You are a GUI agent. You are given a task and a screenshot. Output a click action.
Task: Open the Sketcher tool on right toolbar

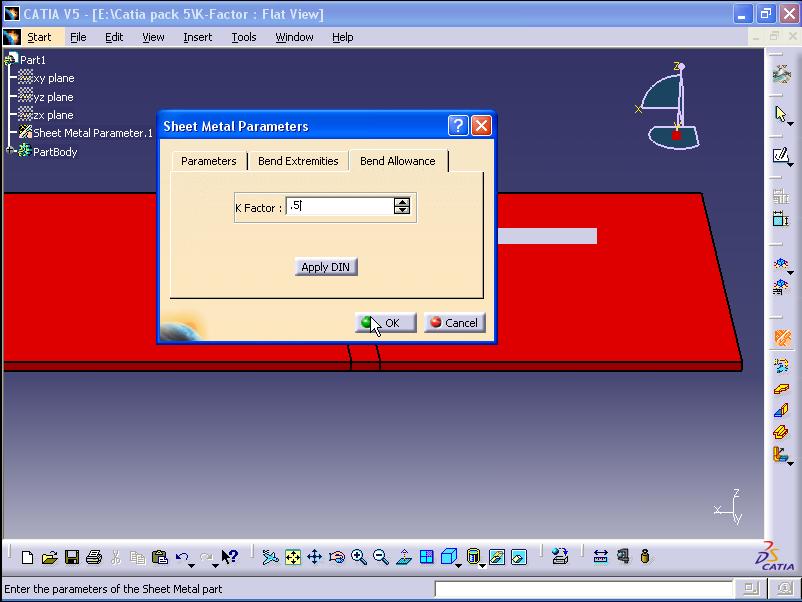pyautogui.click(x=781, y=156)
